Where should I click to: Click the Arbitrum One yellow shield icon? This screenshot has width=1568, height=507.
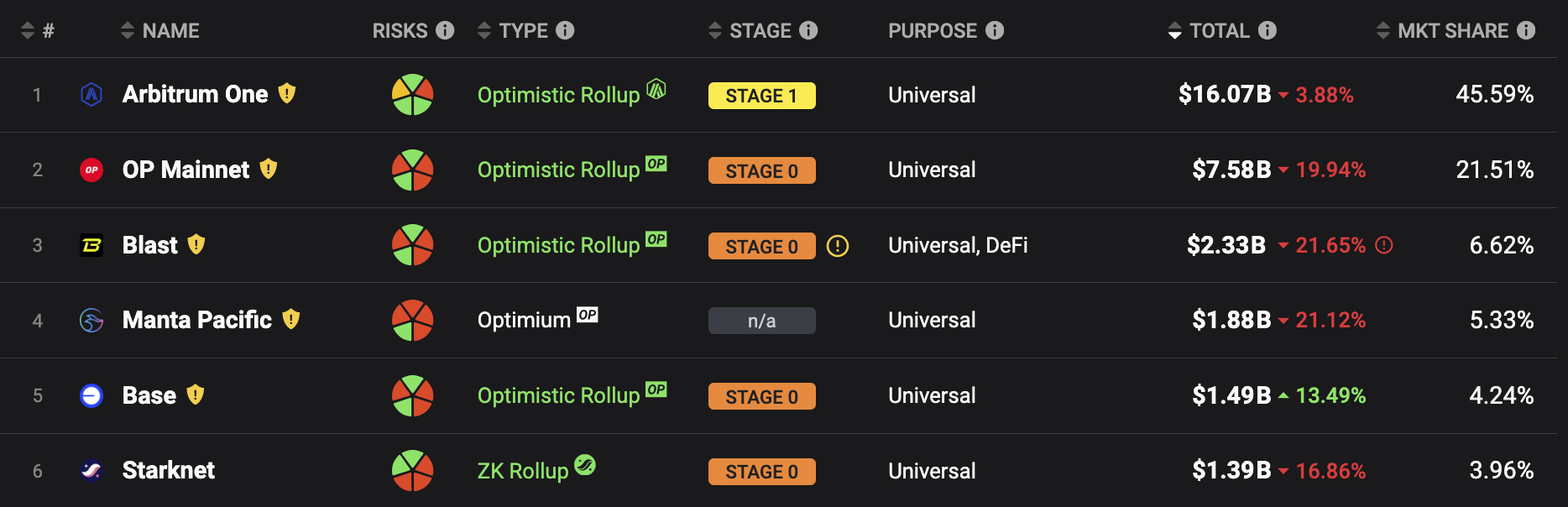[287, 93]
